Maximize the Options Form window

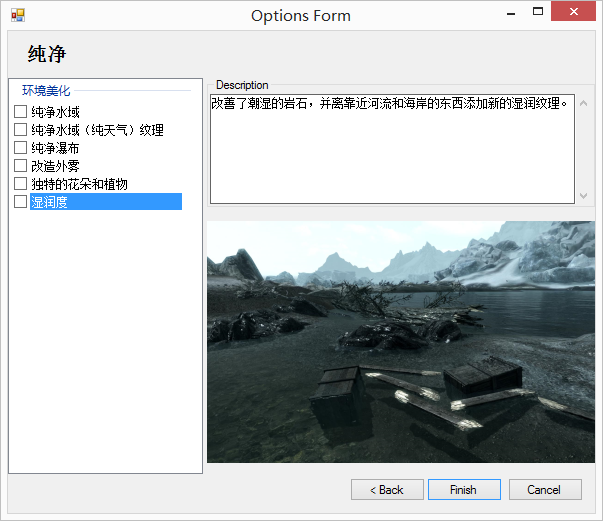tap(538, 13)
